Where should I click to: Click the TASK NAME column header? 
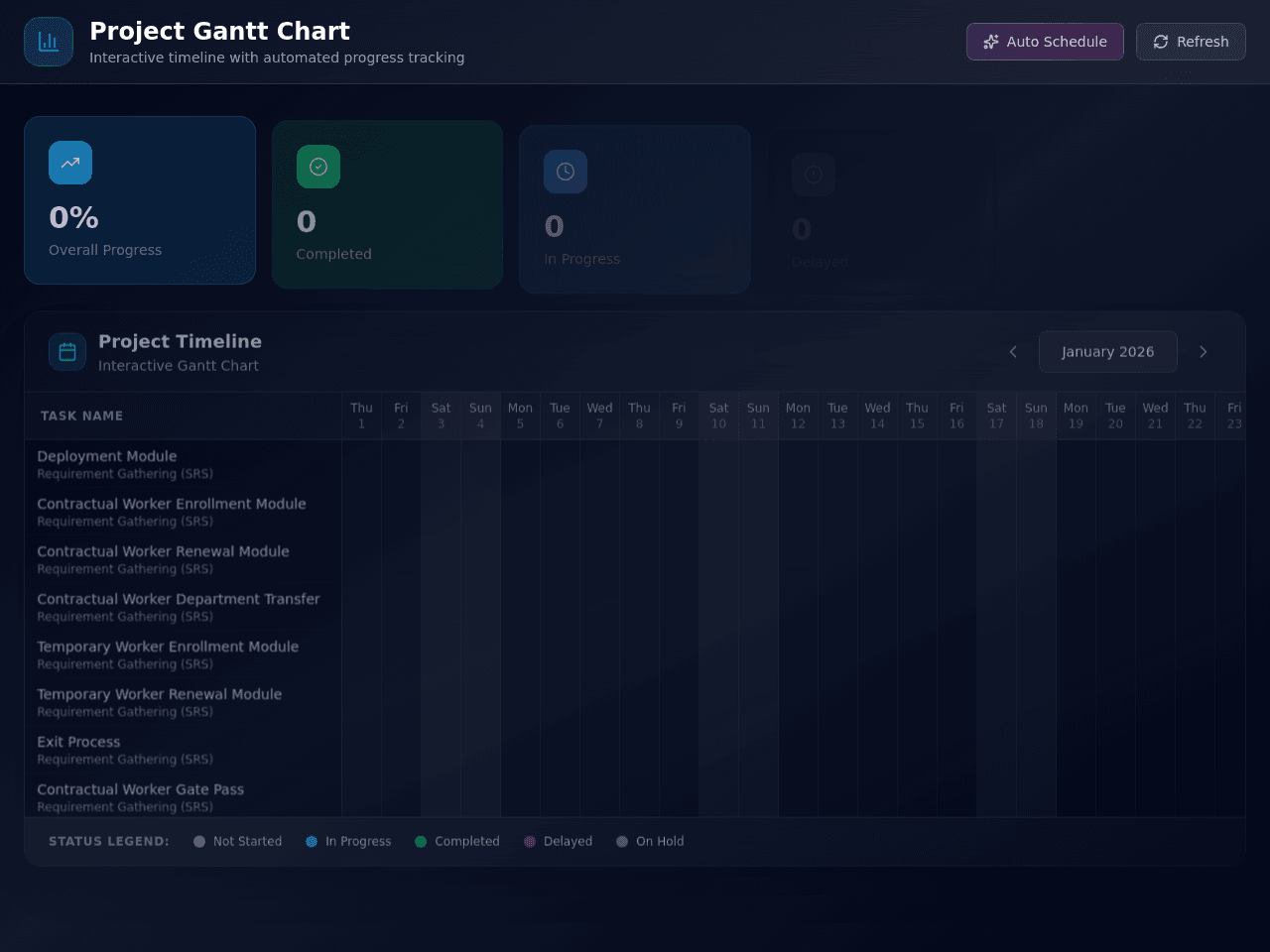(183, 416)
